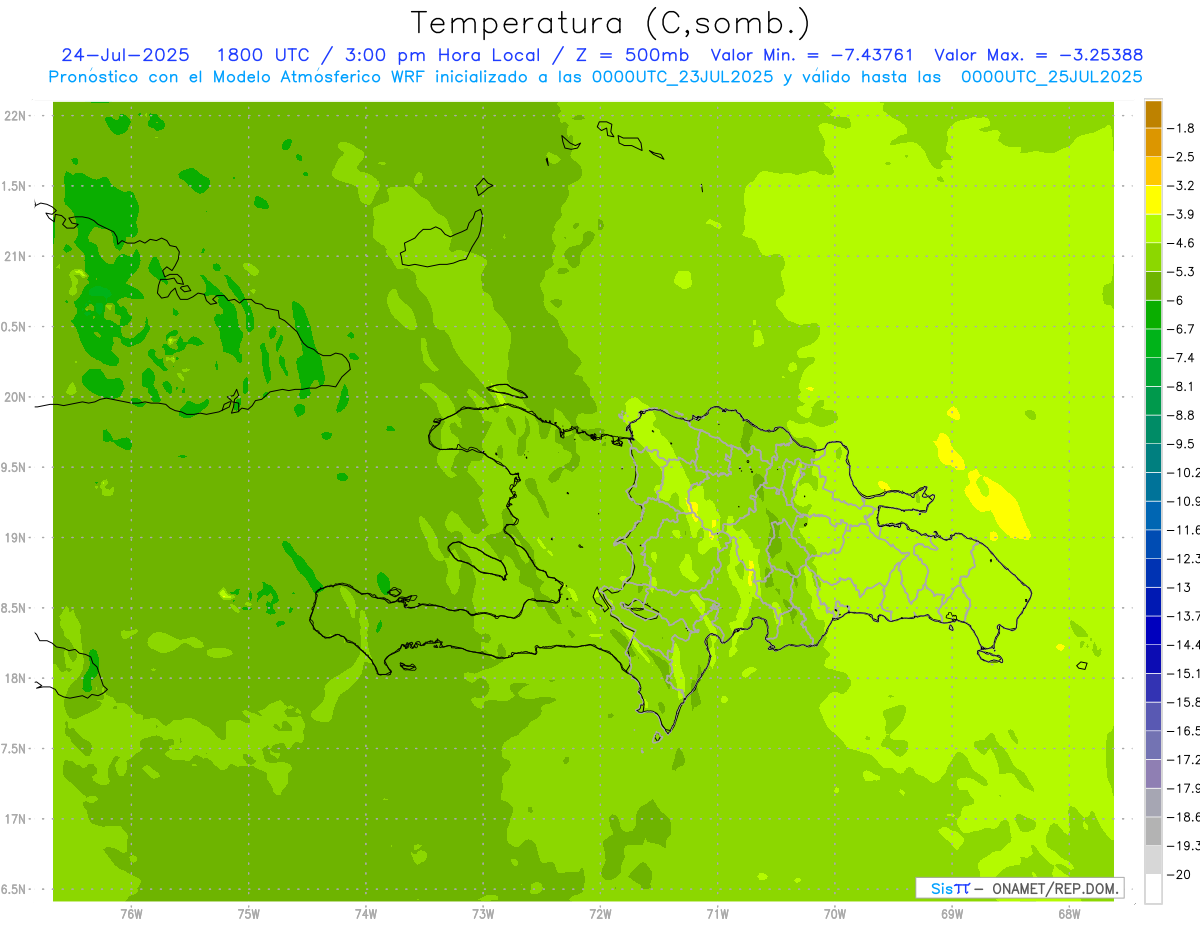Click the '21N' latitude label

(15, 257)
